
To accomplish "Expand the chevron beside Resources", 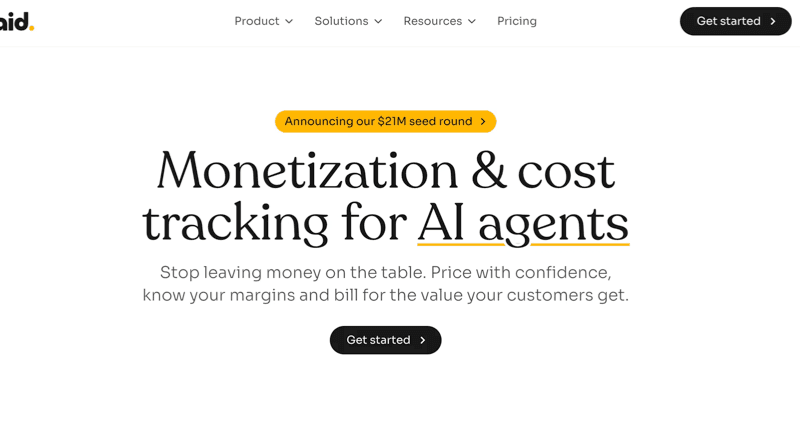I will [472, 21].
